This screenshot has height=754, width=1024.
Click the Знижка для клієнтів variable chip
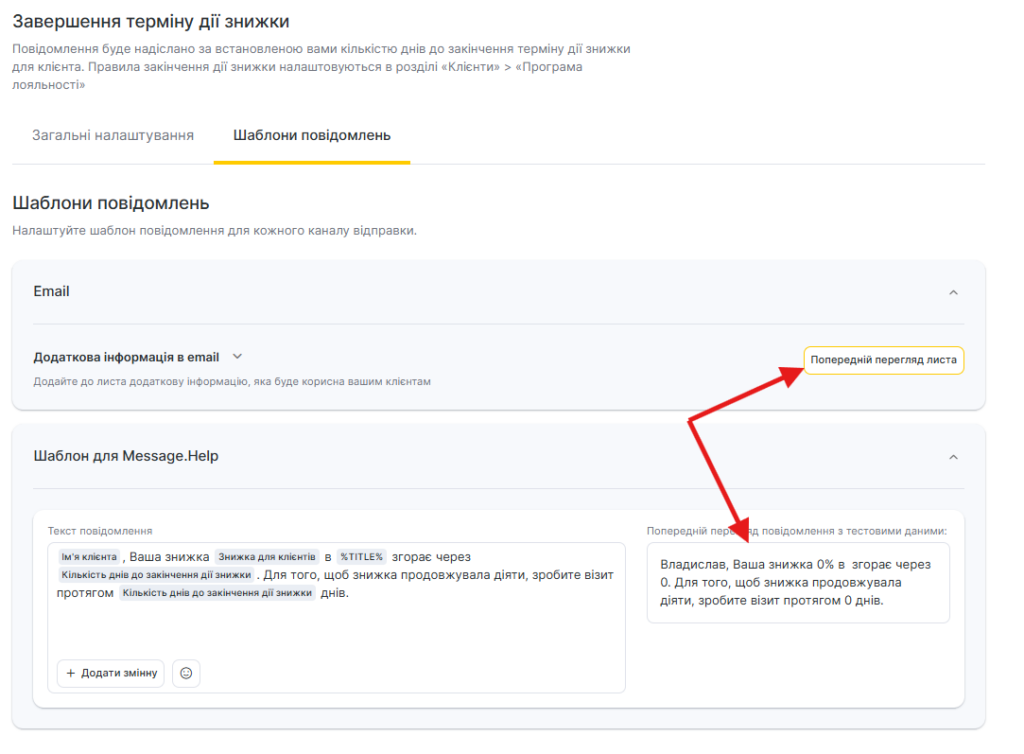pos(267,557)
